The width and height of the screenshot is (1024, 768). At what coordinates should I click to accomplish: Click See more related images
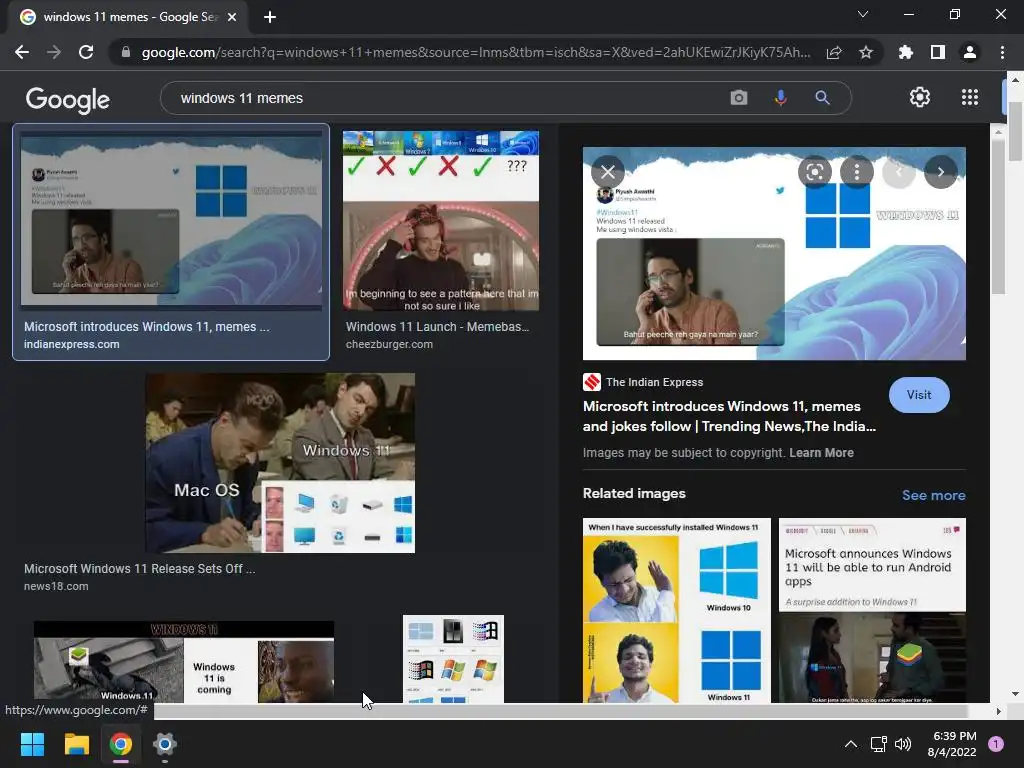(933, 495)
